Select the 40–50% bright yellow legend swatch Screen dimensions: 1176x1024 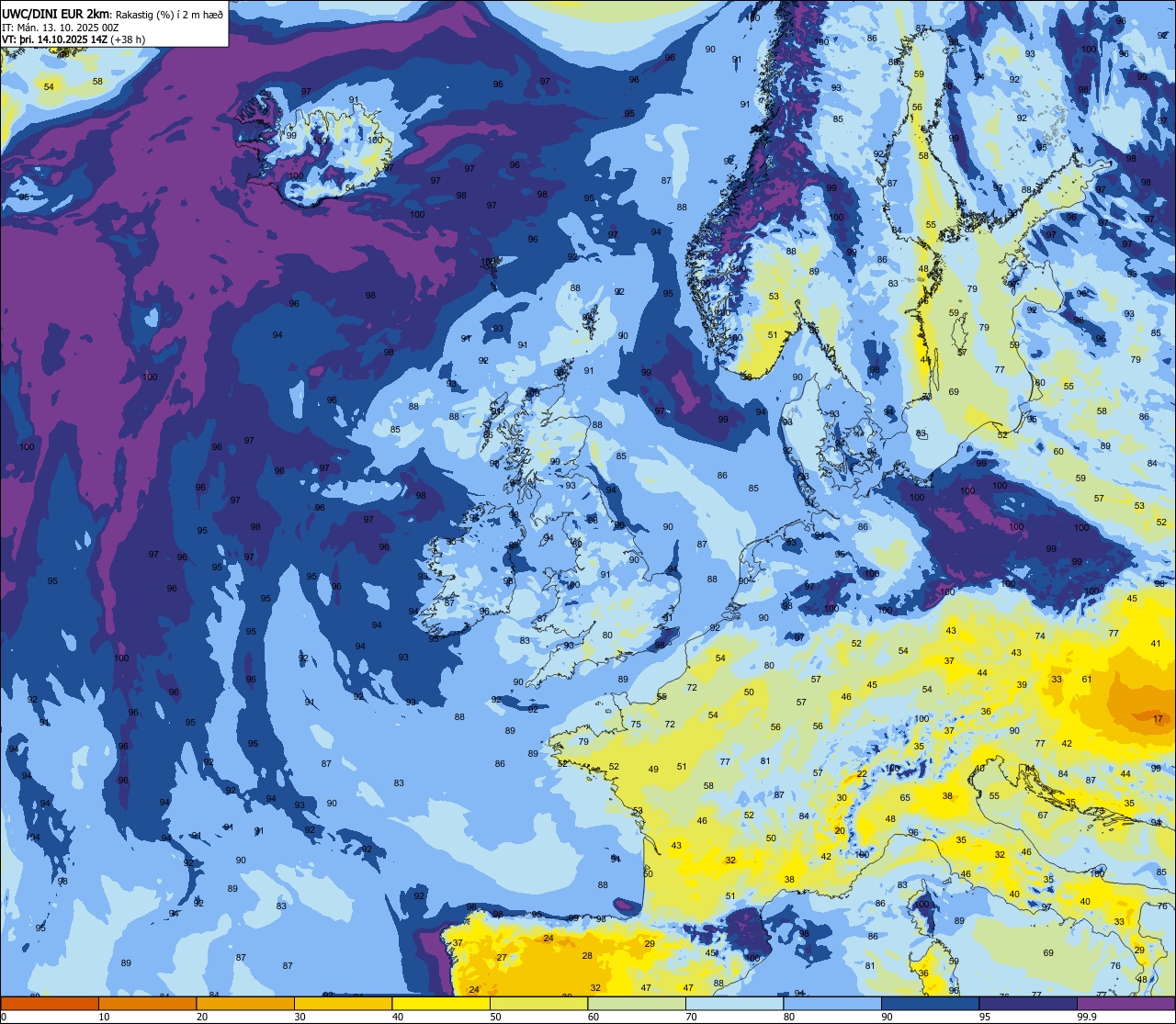pos(441,1004)
